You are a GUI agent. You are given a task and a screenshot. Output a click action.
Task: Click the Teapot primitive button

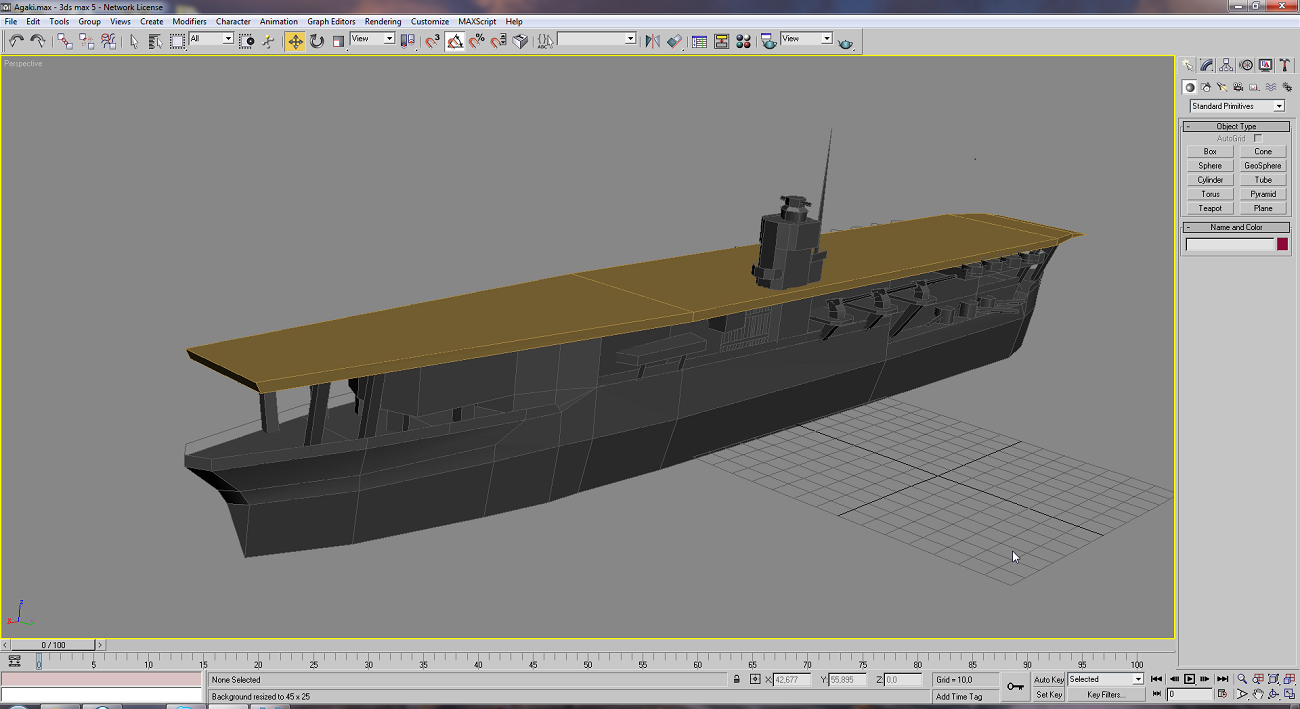tap(1210, 208)
